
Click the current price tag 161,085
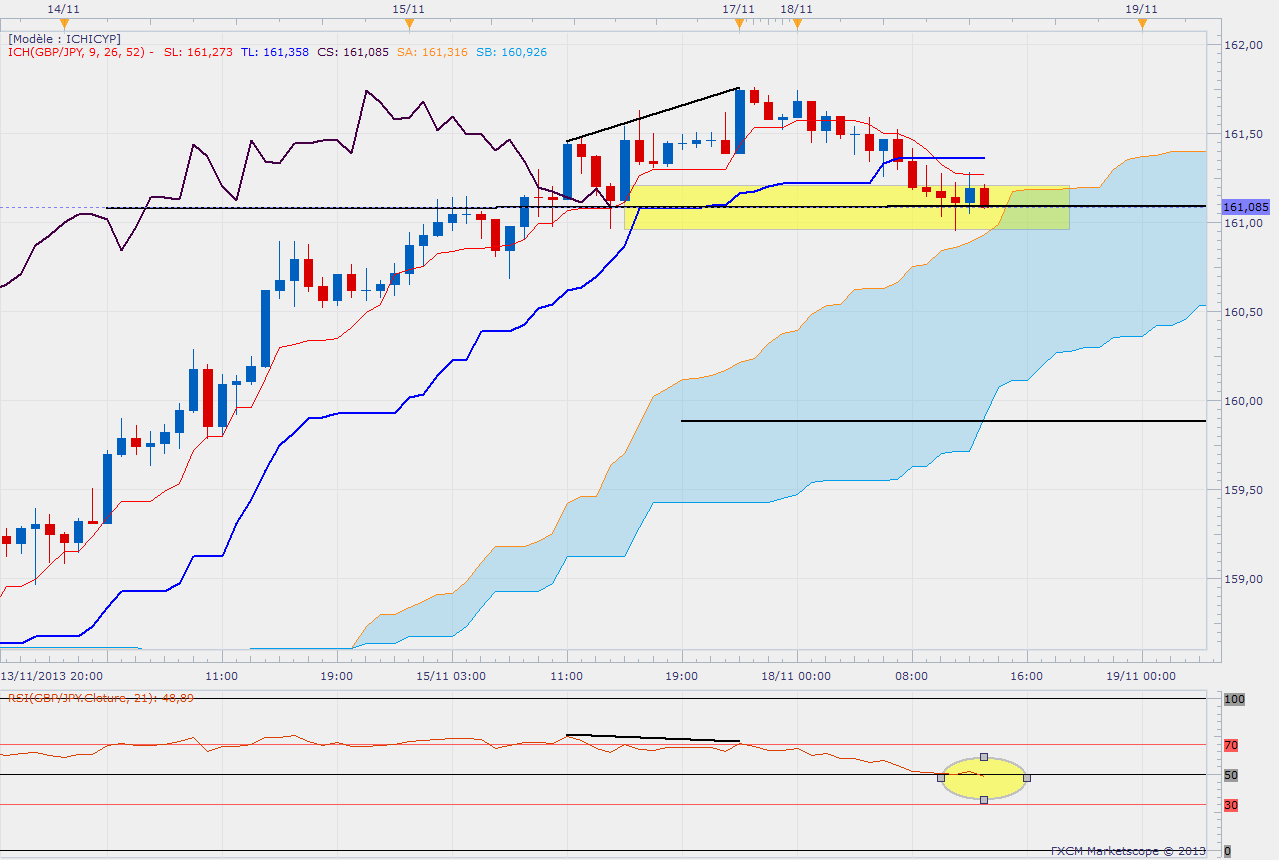coord(1245,207)
